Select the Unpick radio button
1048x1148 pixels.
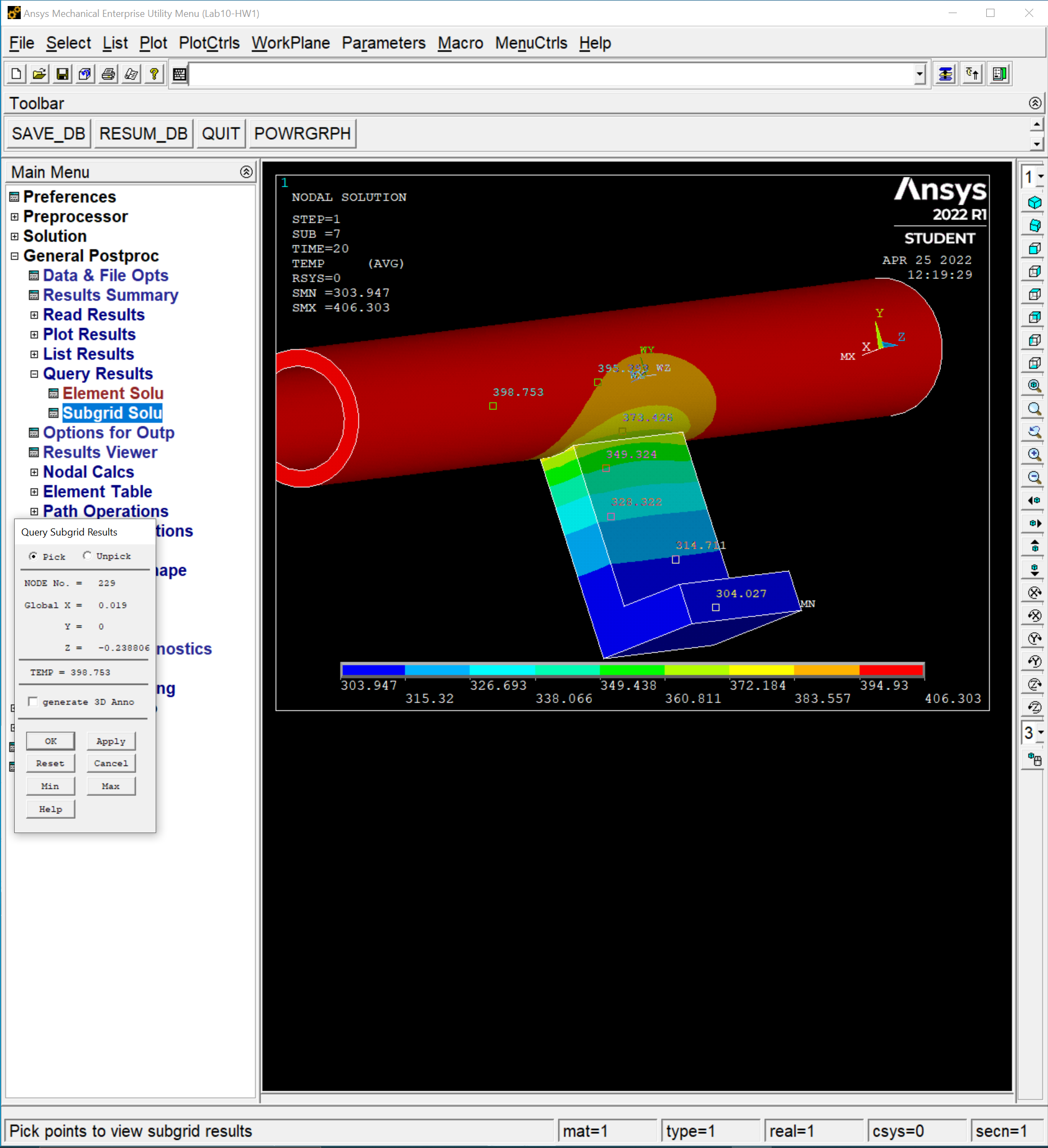87,555
